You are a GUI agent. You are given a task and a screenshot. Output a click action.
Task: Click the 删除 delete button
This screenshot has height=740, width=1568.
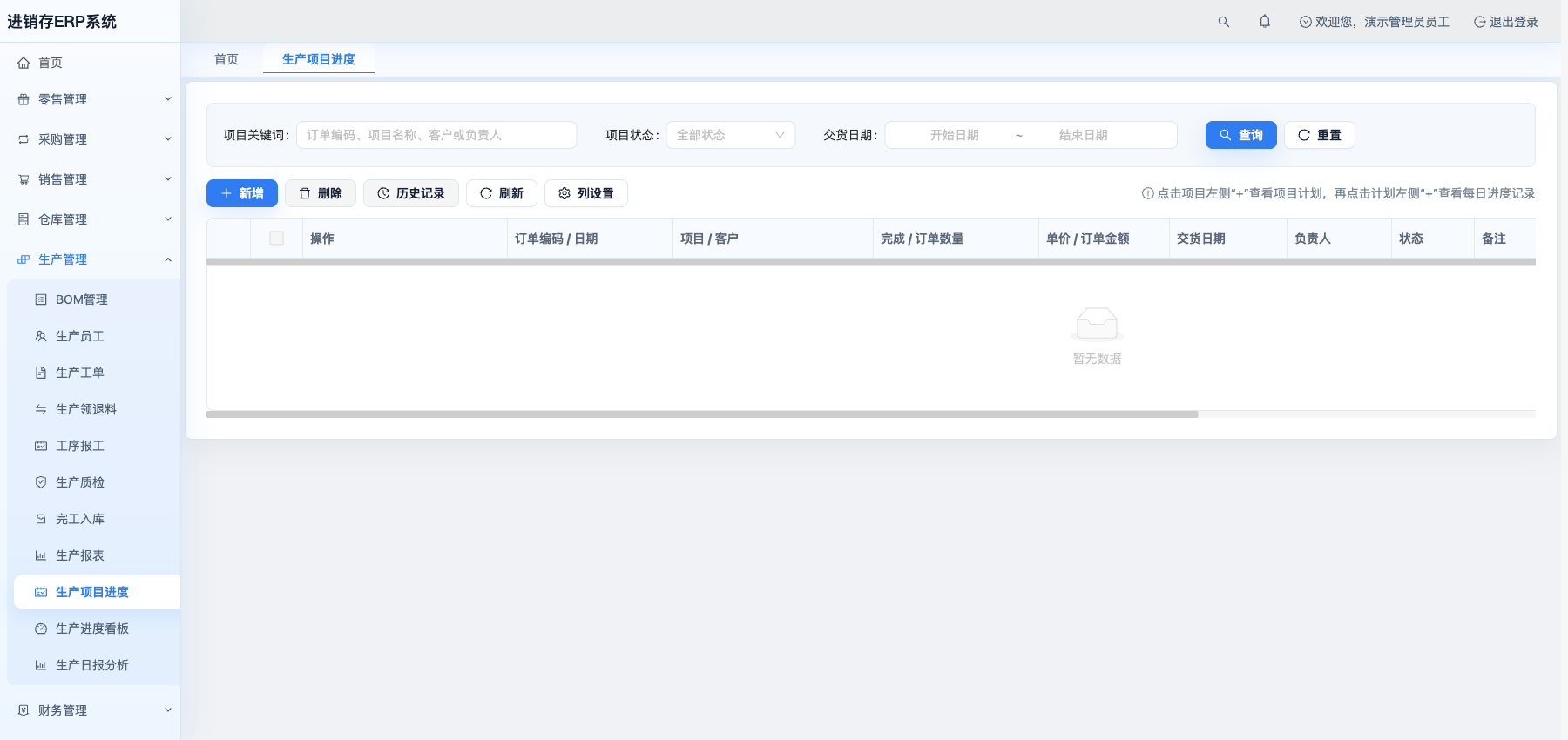321,193
